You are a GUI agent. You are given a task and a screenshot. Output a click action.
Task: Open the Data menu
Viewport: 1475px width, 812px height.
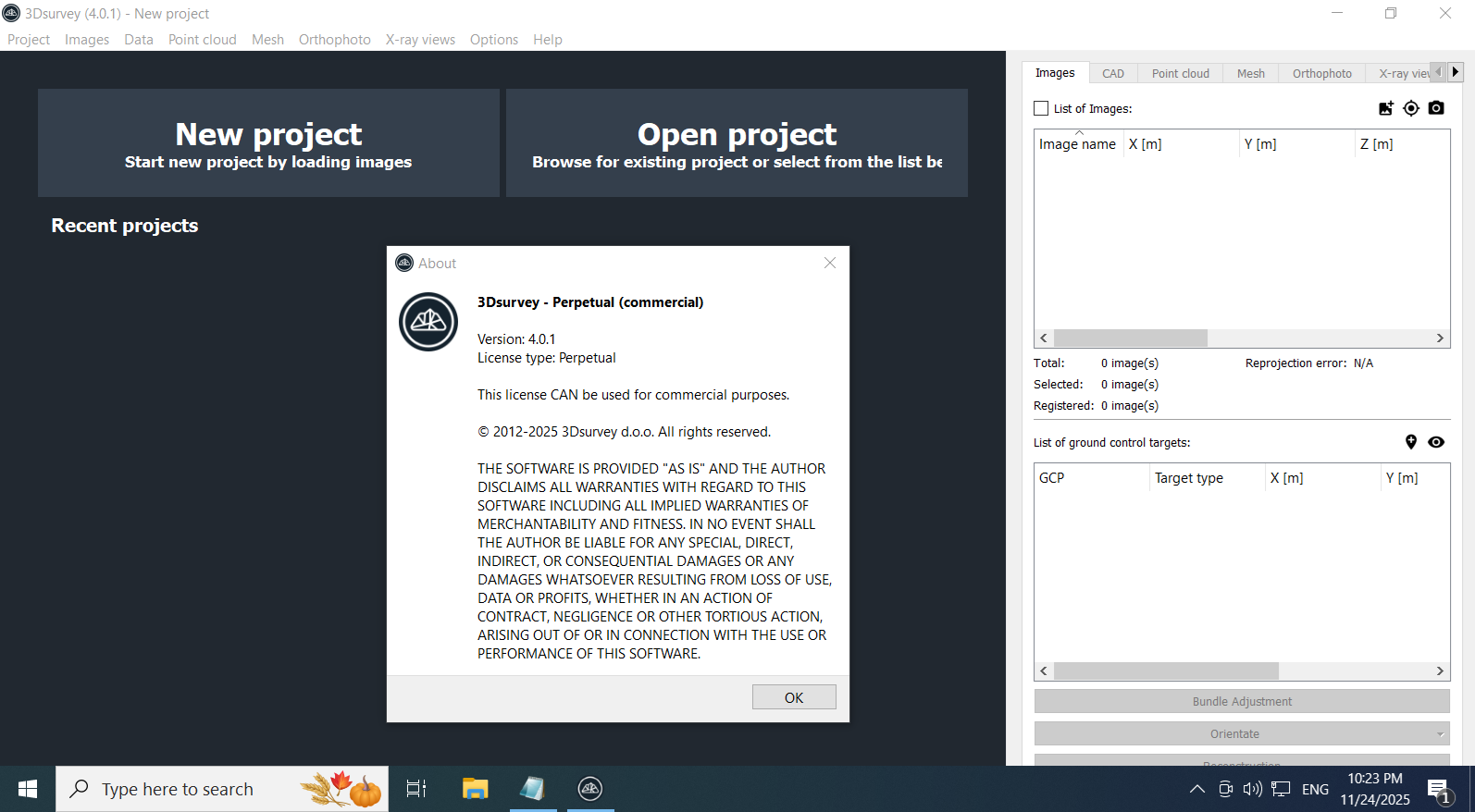tap(139, 40)
